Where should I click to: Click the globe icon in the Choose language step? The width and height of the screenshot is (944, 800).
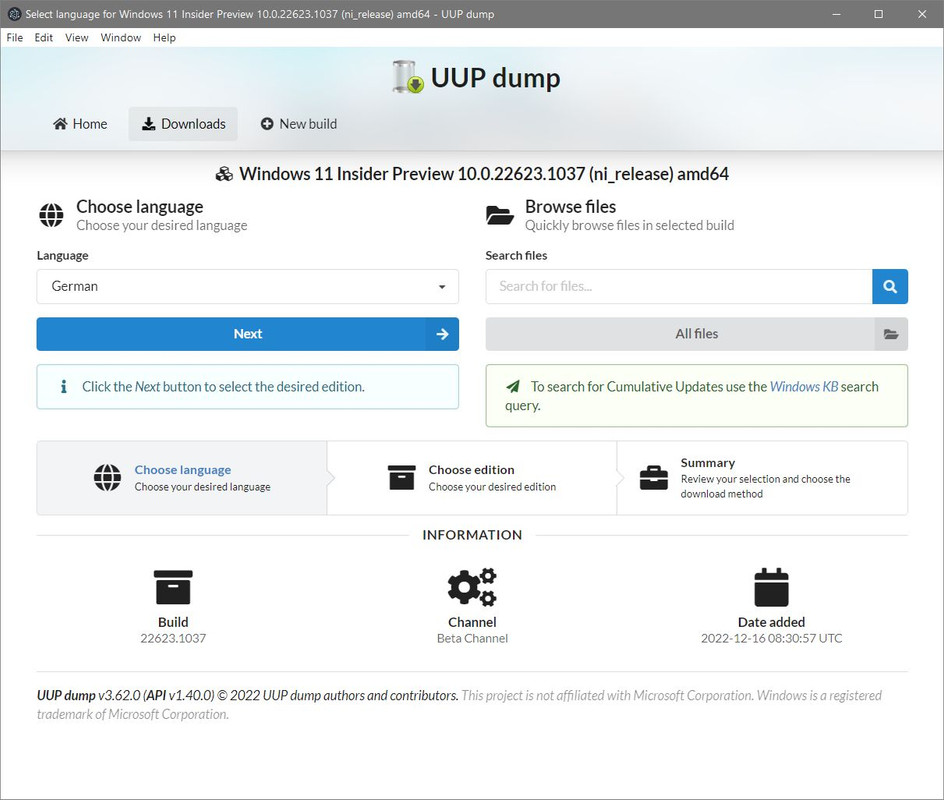pos(107,477)
